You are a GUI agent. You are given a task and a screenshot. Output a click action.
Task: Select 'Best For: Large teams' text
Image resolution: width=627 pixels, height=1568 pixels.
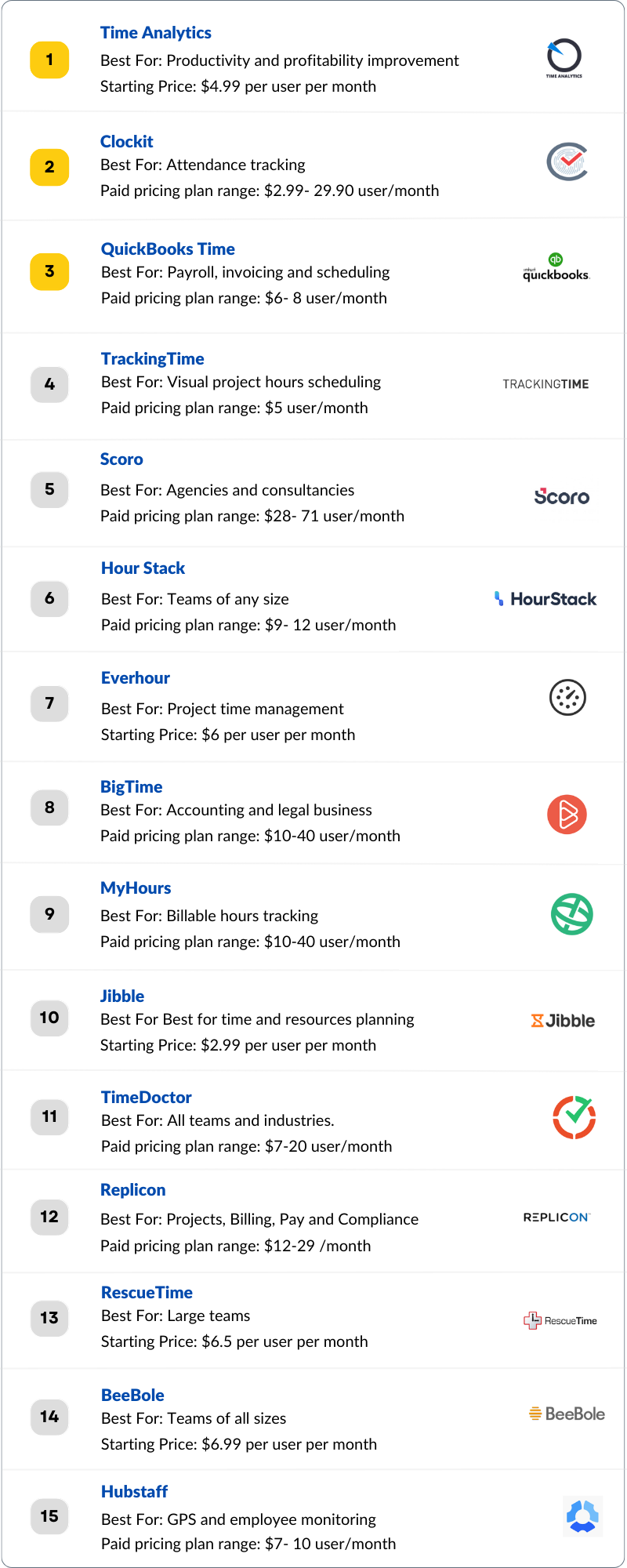(176, 1316)
